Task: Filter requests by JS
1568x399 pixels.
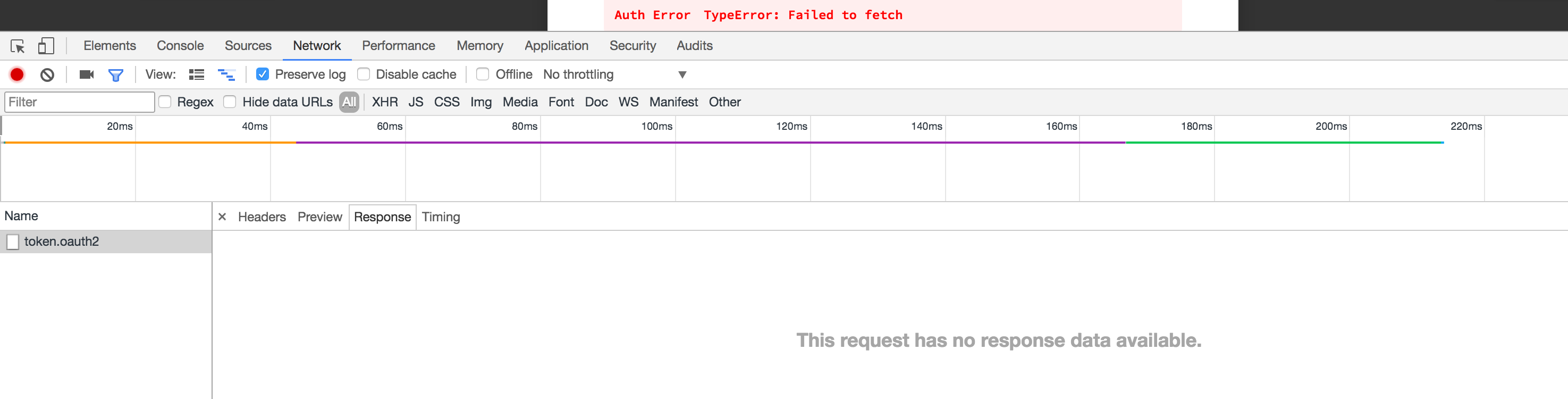Action: (x=416, y=102)
